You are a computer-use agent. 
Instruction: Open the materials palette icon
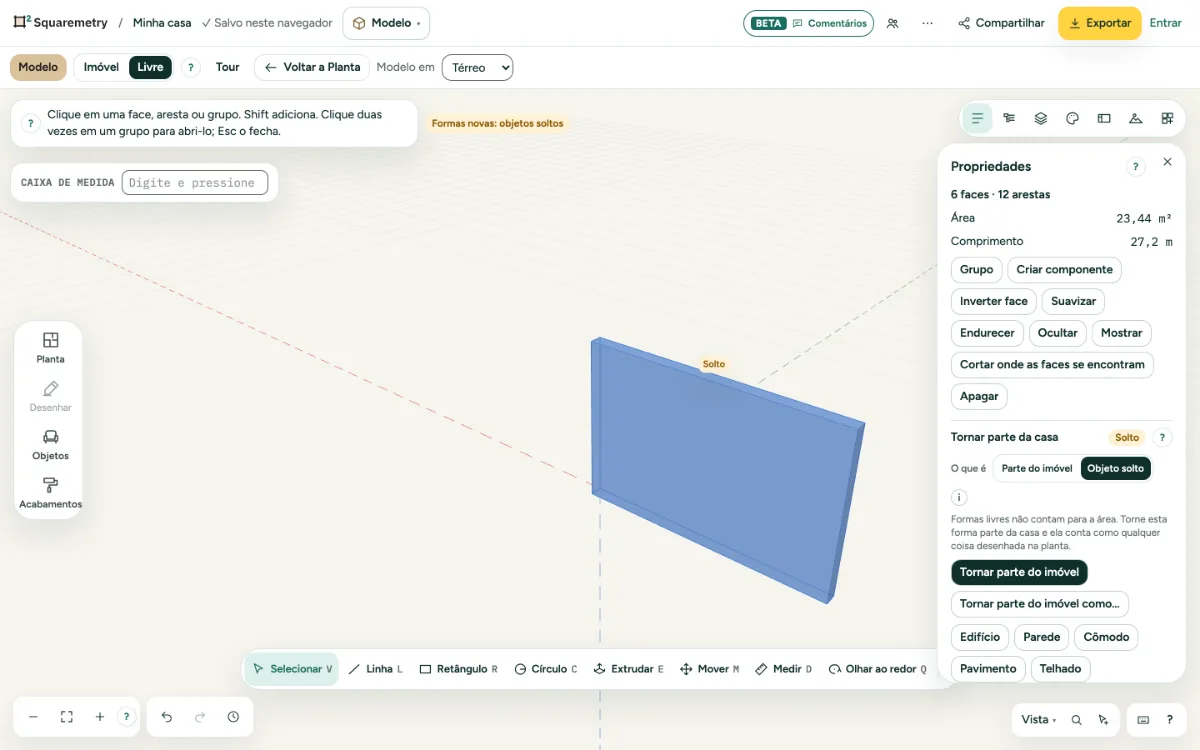pos(1072,118)
